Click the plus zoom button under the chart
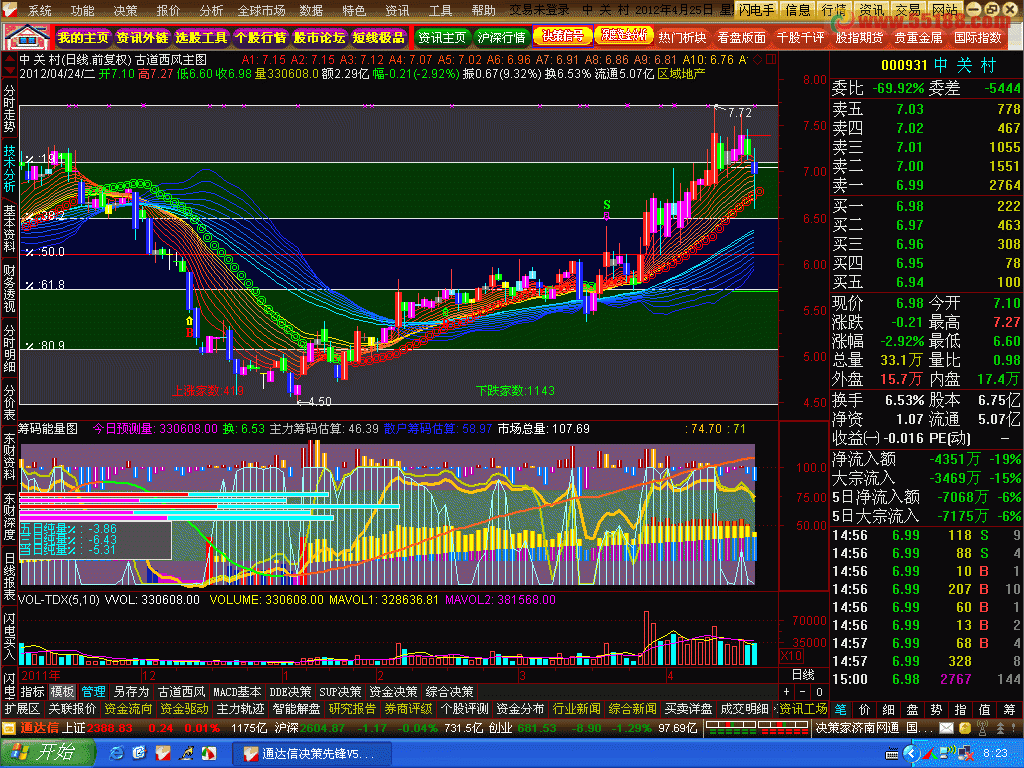Viewport: 1024px width, 768px height. 787,692
